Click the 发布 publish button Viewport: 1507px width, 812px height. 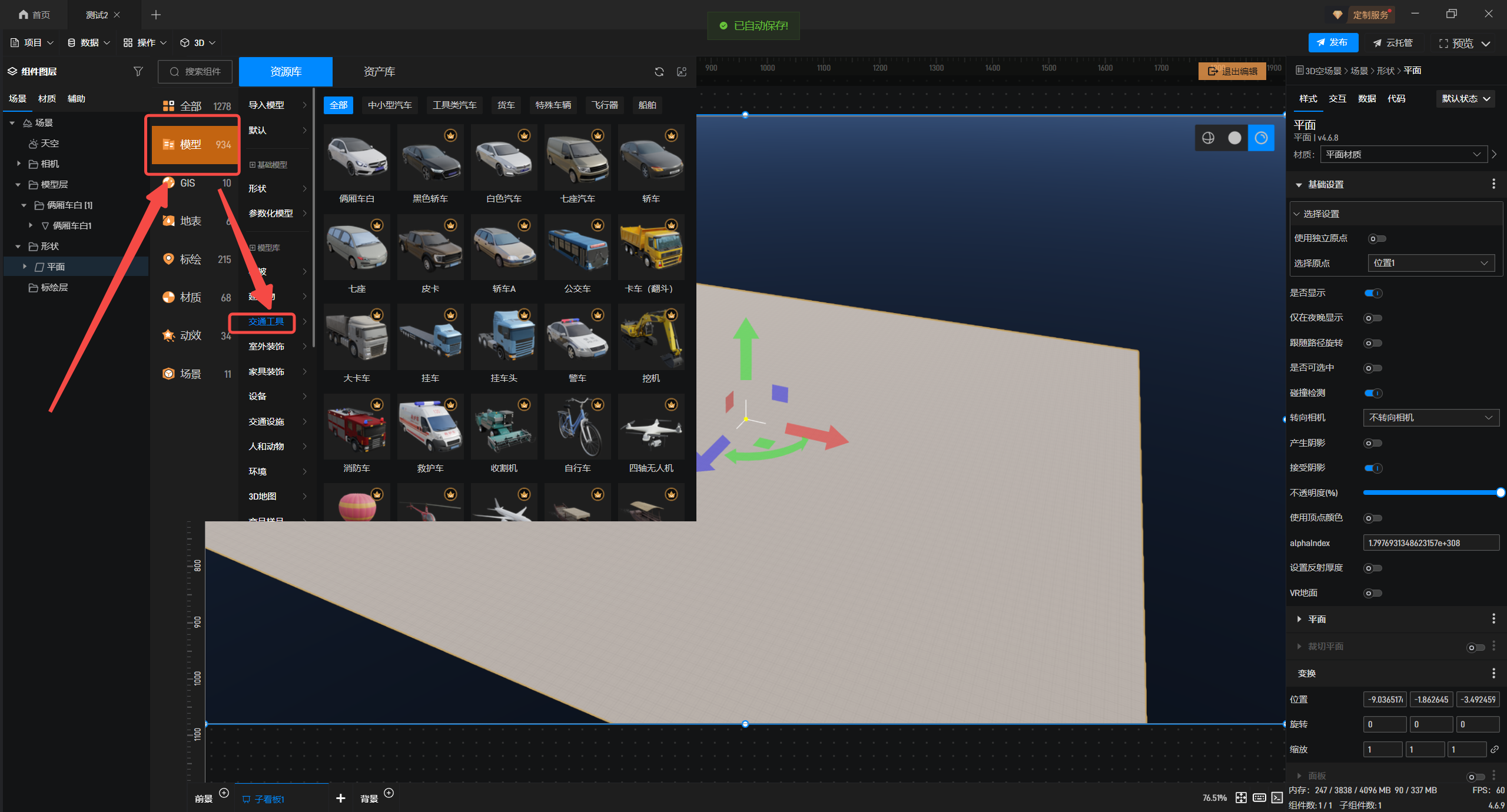pos(1333,42)
